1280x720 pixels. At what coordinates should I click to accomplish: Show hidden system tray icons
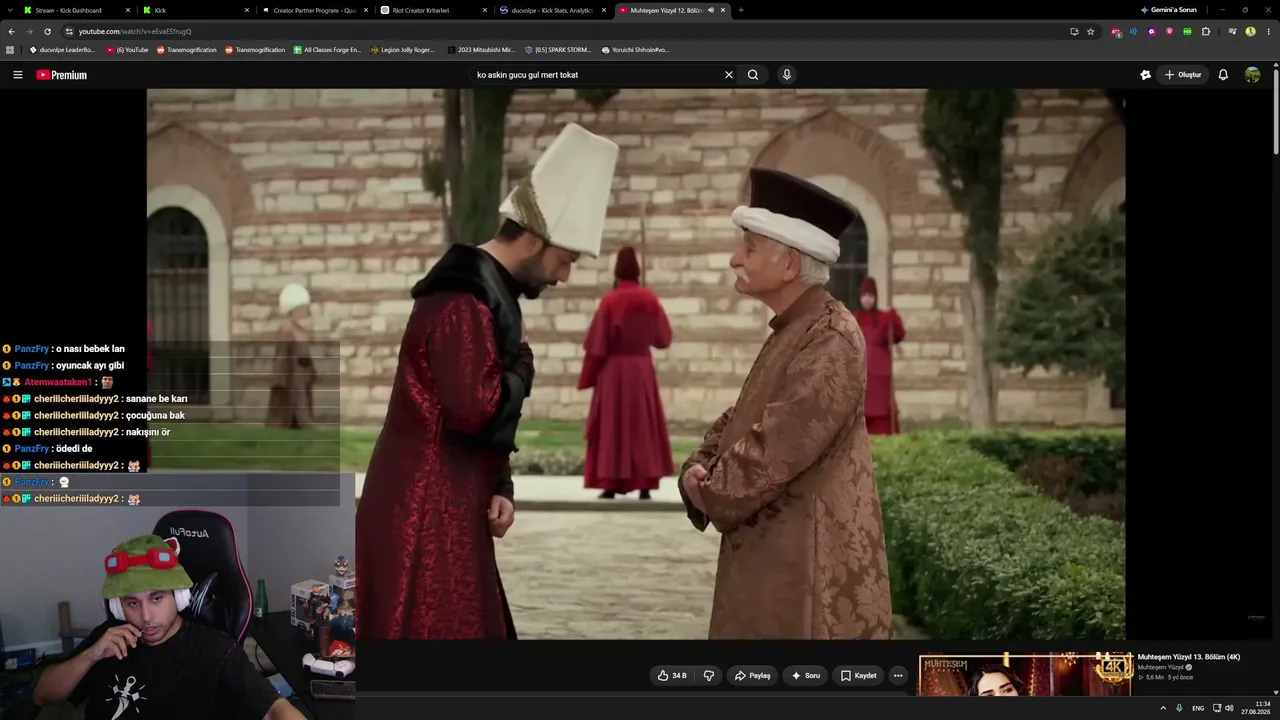pos(1163,708)
